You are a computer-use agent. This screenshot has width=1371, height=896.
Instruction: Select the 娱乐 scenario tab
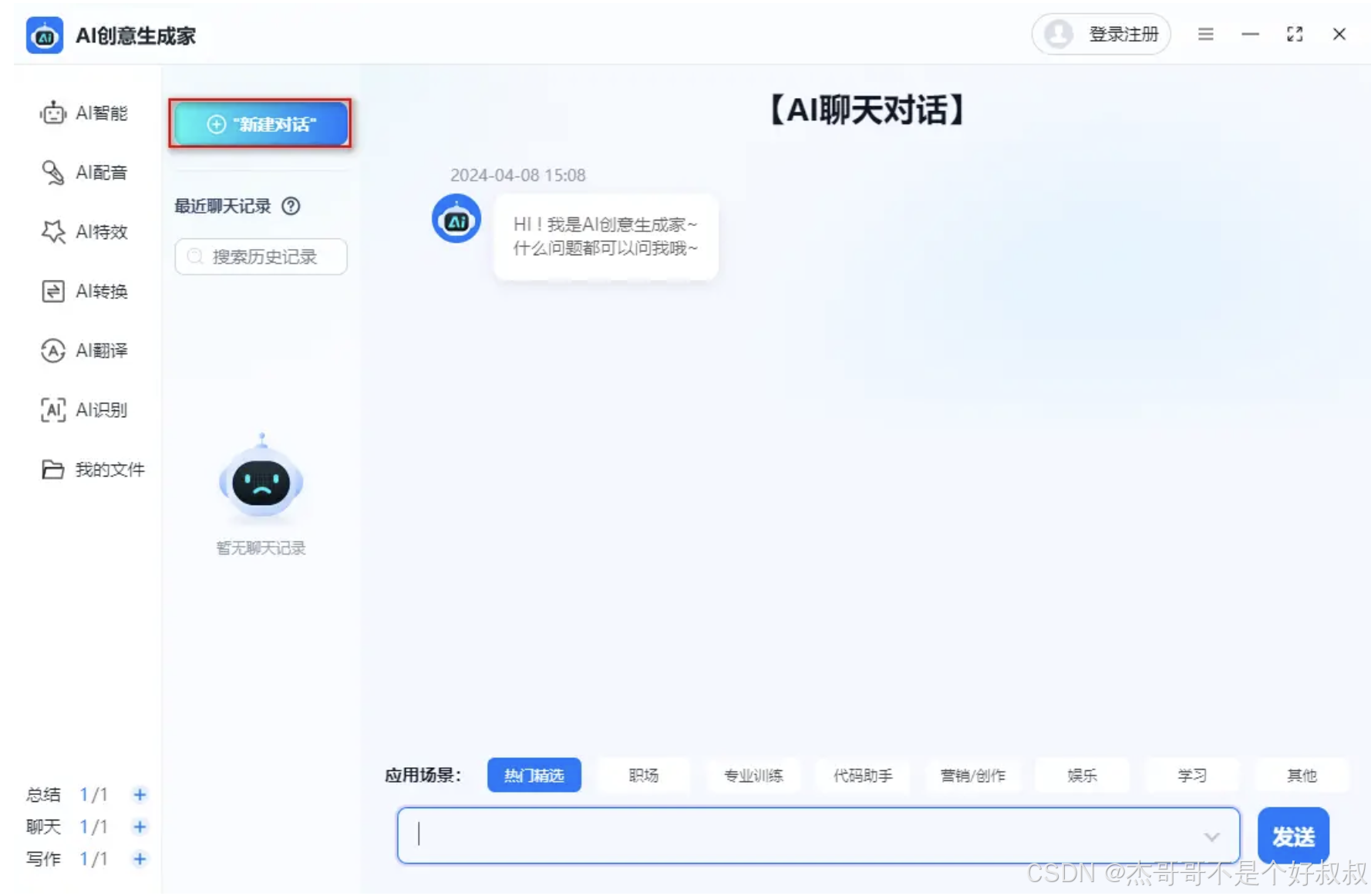(1082, 775)
